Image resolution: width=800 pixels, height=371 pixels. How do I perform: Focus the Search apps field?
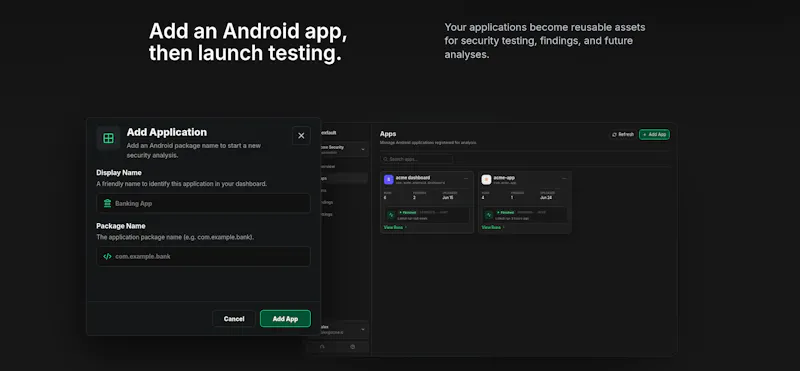[x=416, y=159]
